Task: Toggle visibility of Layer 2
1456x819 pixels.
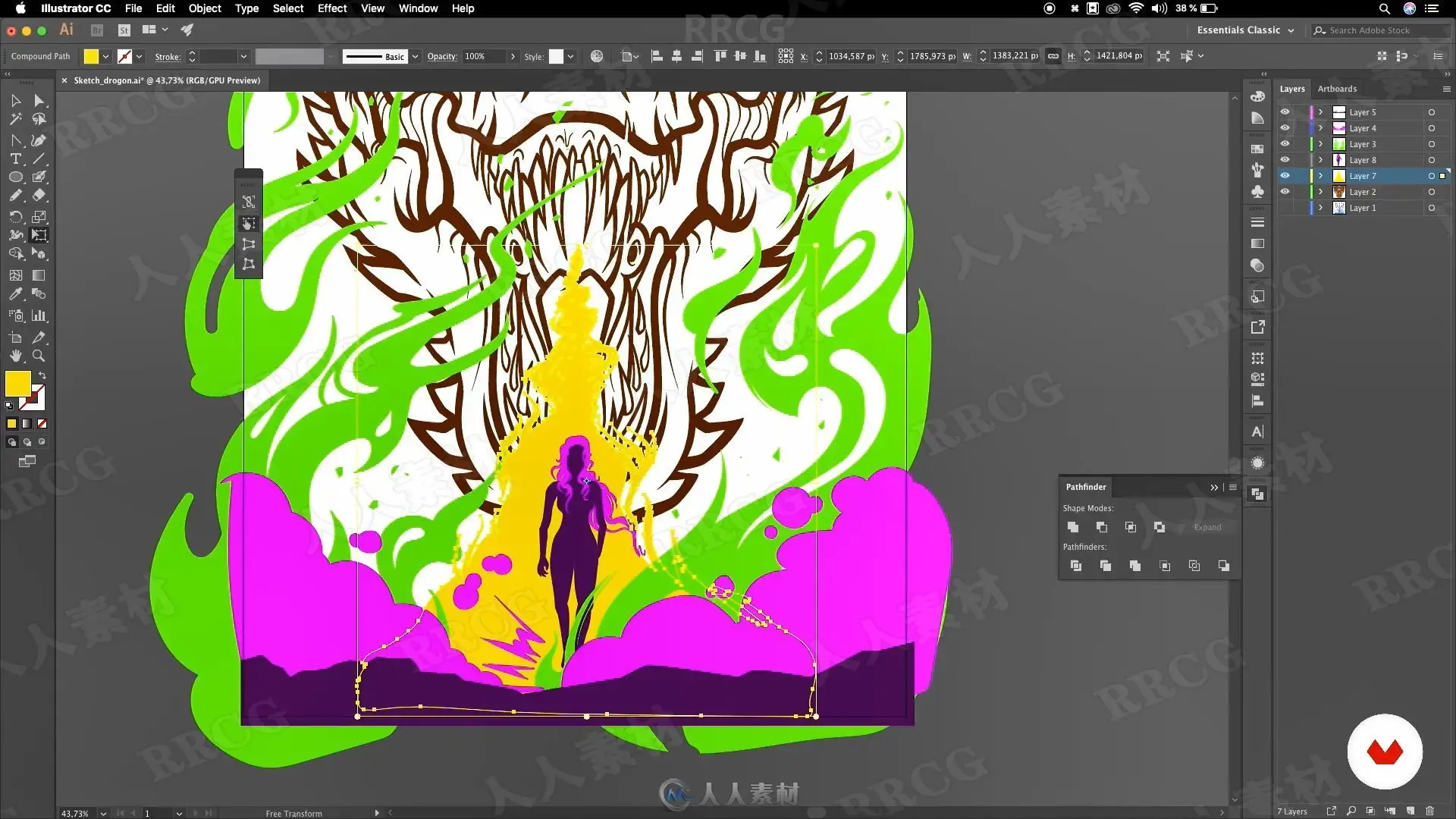Action: point(1285,192)
